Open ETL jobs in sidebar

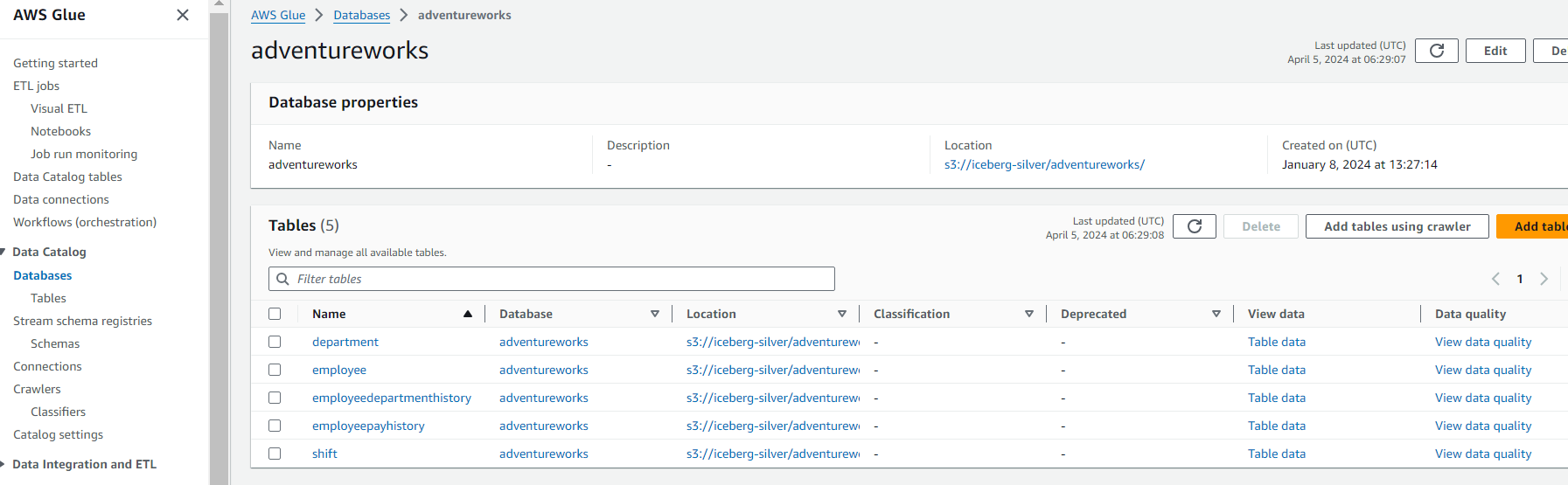[36, 86]
